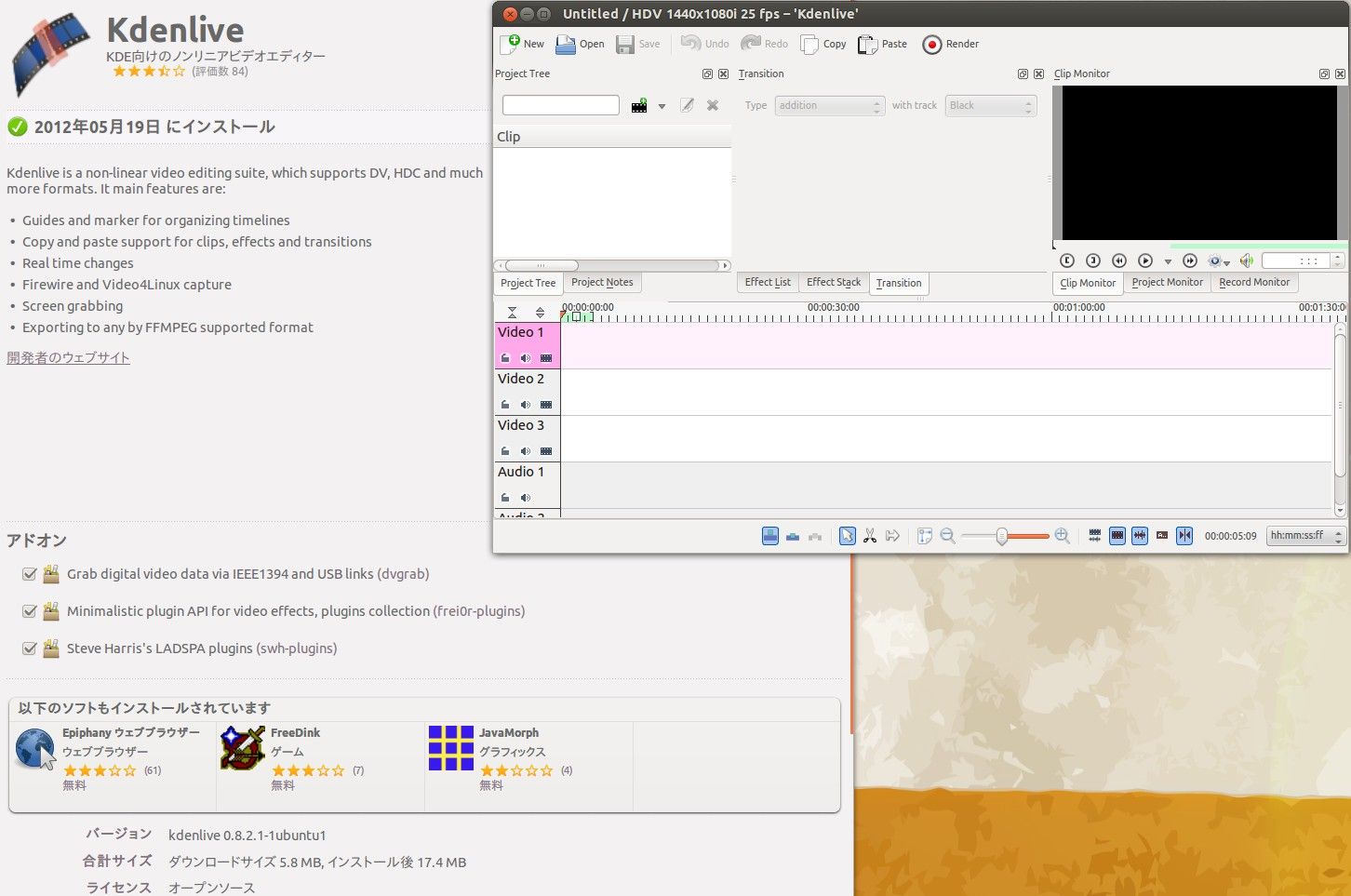Select the Clip Monitor tab
Image resolution: width=1351 pixels, height=896 pixels.
[x=1088, y=283]
